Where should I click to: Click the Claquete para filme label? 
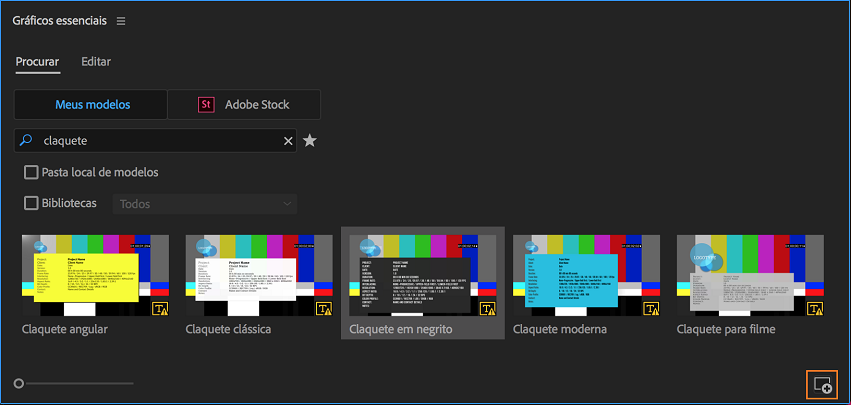coord(726,330)
